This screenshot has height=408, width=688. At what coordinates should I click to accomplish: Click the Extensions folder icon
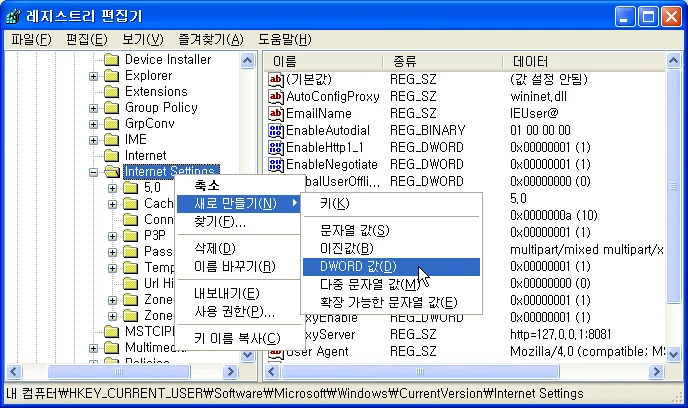(x=112, y=91)
